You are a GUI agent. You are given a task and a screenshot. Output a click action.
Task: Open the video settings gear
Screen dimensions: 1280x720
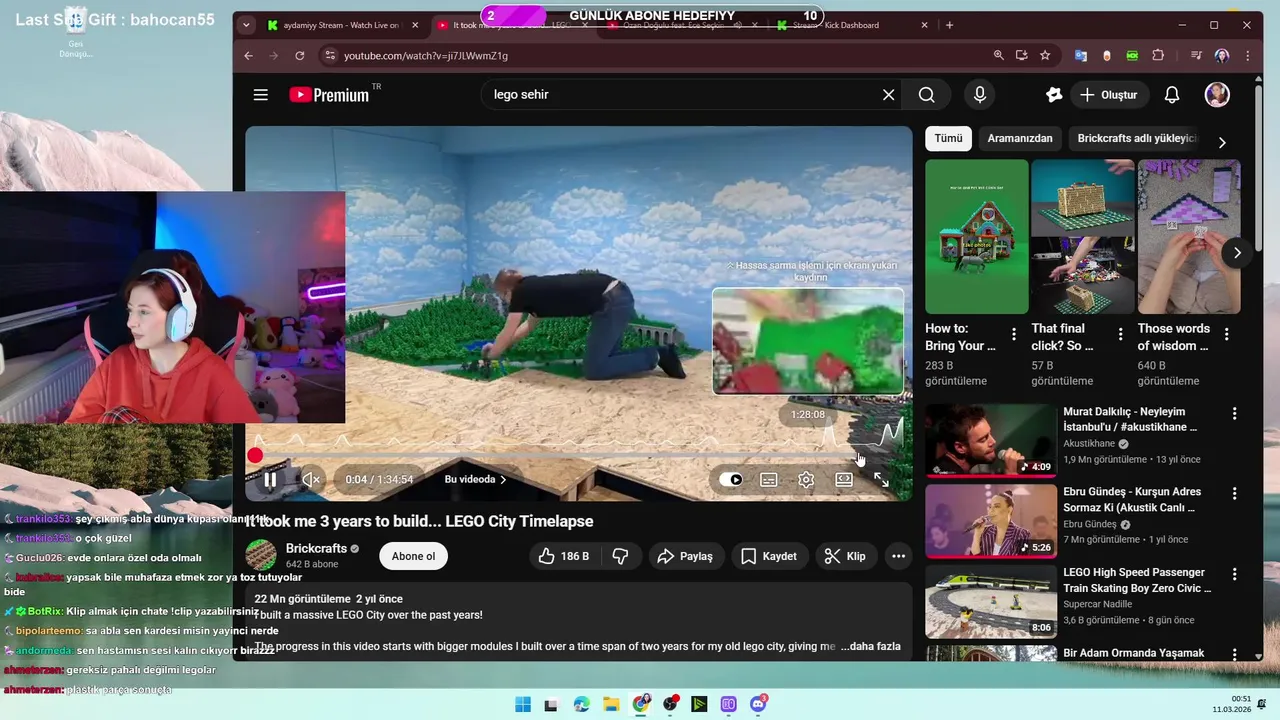pyautogui.click(x=806, y=480)
